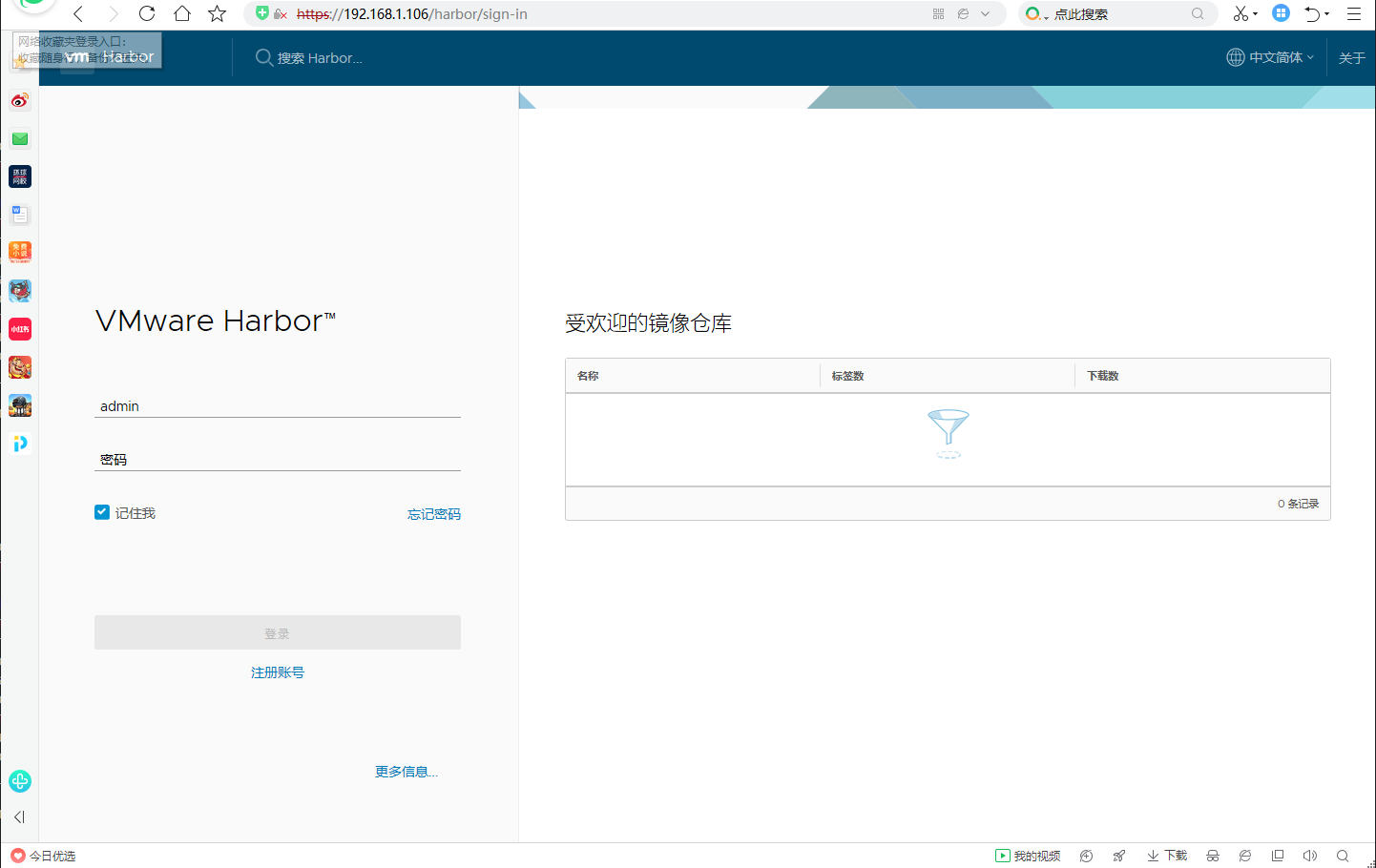
Task: Click the status bar browser-mode e icon
Action: click(x=1245, y=856)
